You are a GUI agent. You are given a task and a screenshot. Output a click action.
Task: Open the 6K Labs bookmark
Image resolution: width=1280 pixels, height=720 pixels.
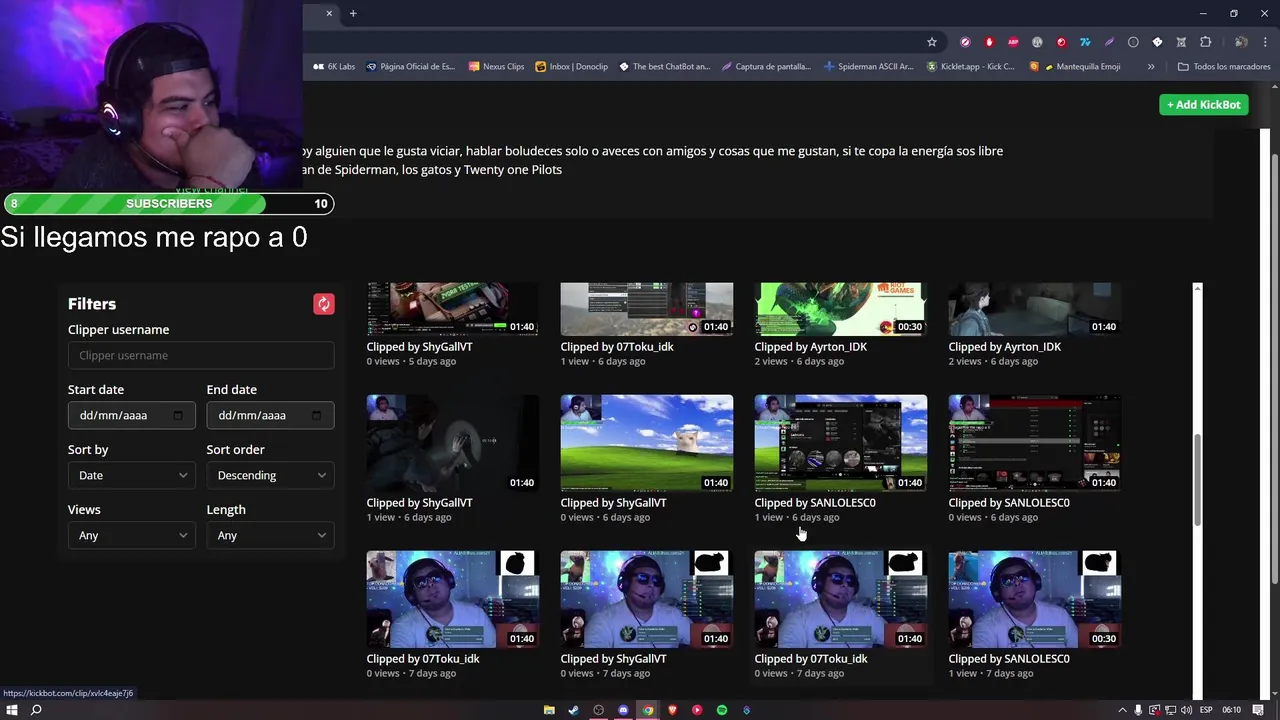click(334, 67)
